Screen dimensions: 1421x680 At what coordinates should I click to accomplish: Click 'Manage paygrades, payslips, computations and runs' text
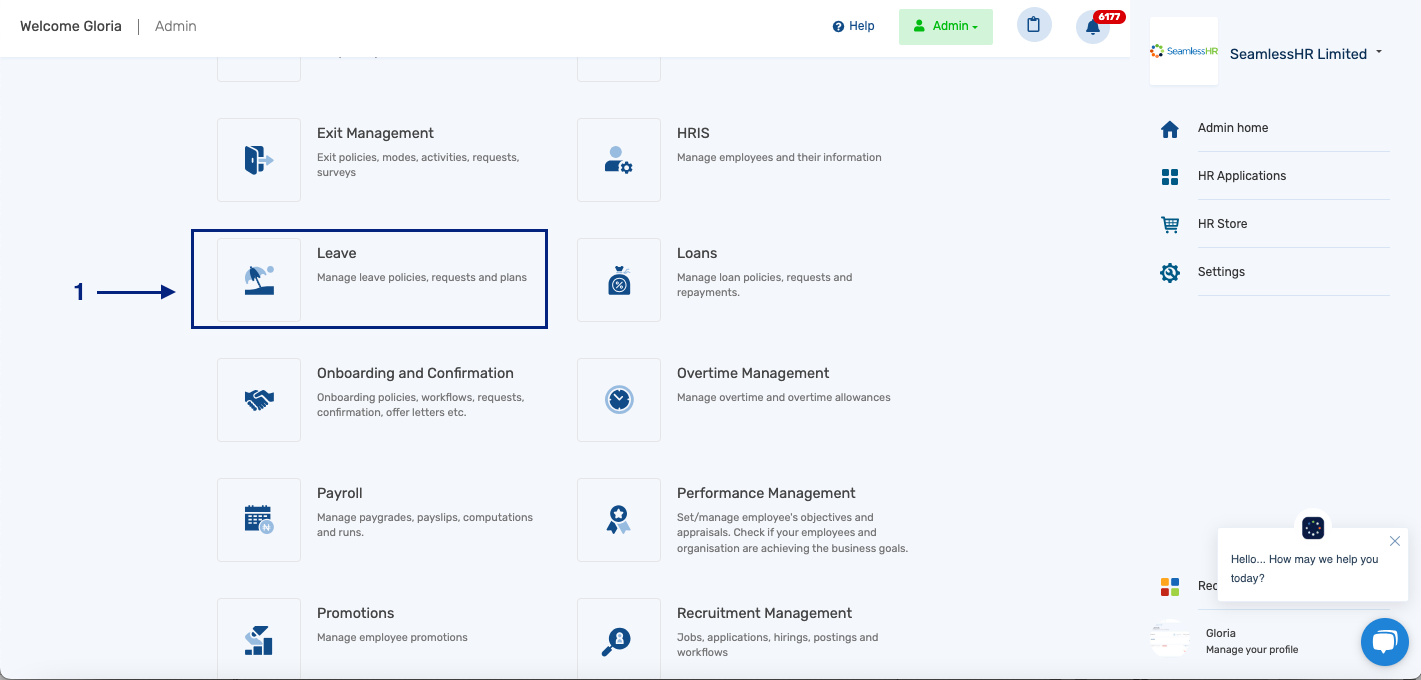click(425, 525)
